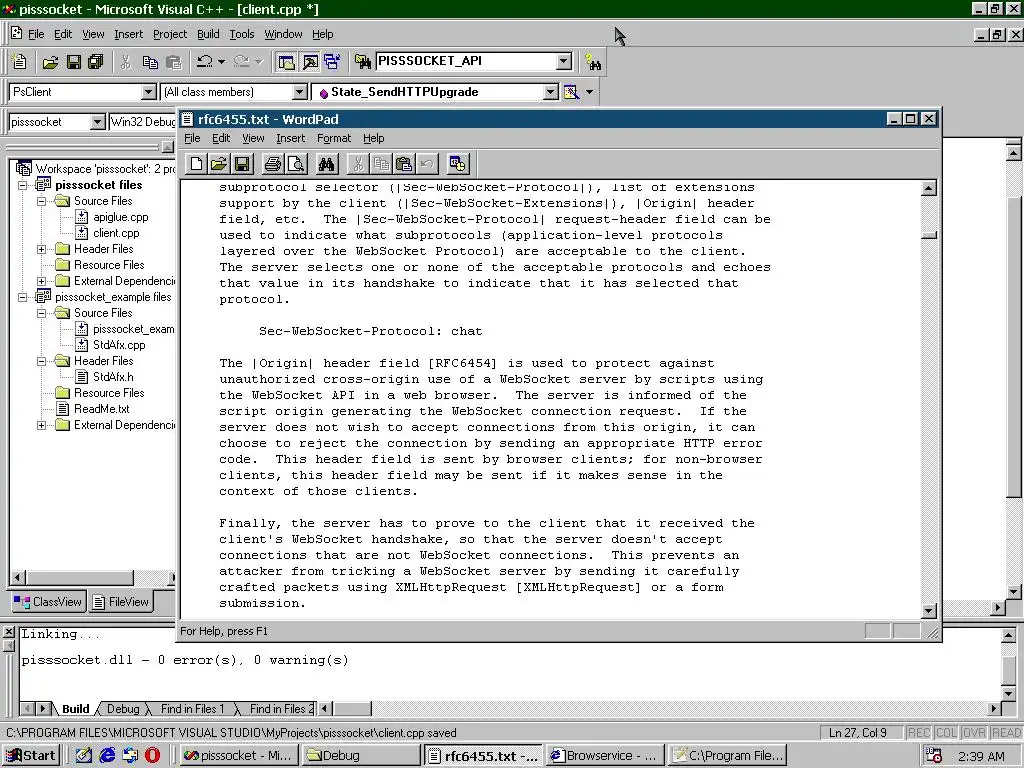Open Insert menu in WordPad

pyautogui.click(x=290, y=138)
